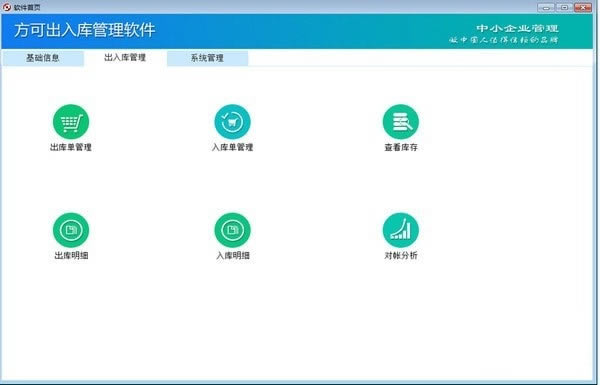Switch to the 系统管理 tab
600x385 pixels.
click(x=207, y=58)
